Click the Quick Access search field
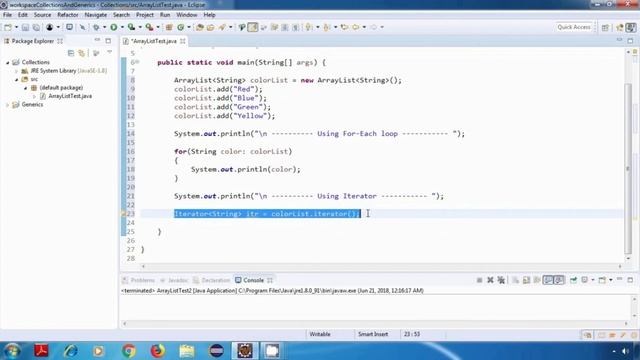640x360 pixels. [574, 27]
